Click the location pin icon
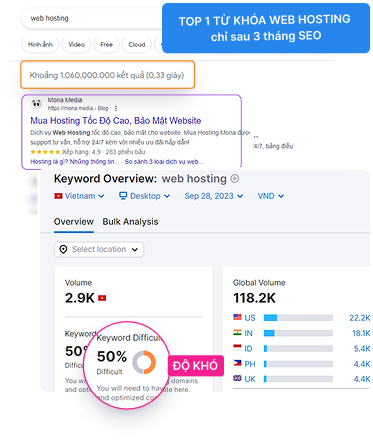 pyautogui.click(x=63, y=249)
